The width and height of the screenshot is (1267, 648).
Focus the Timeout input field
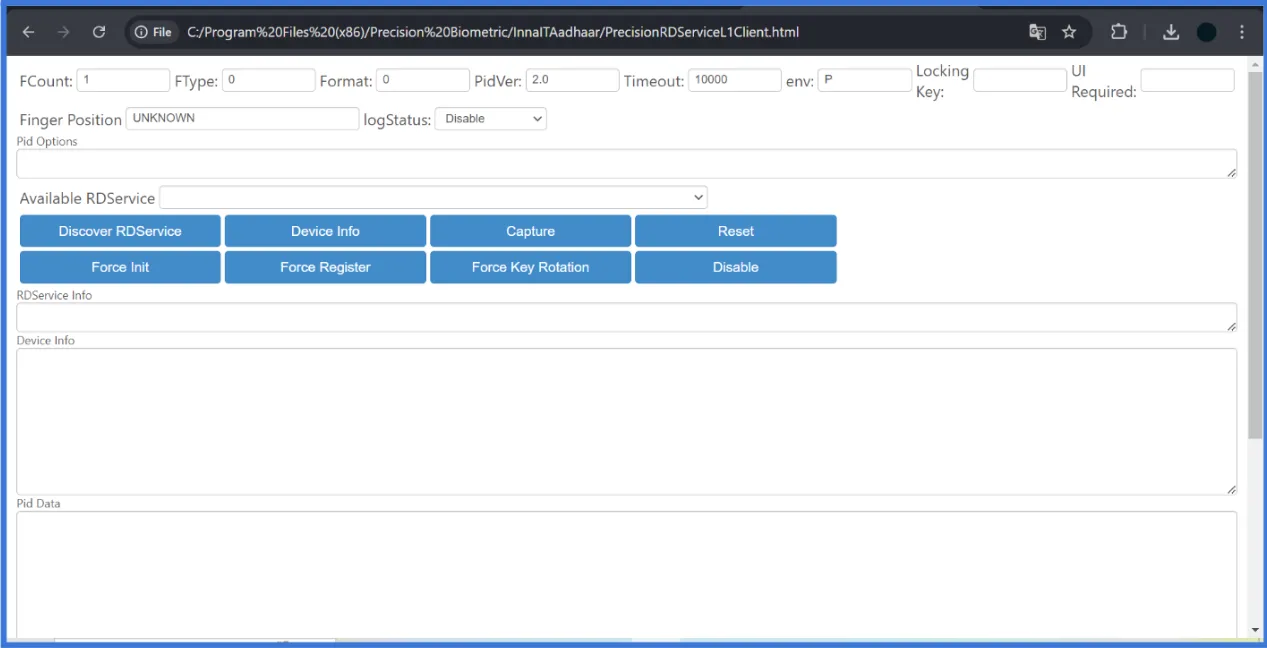(x=734, y=80)
